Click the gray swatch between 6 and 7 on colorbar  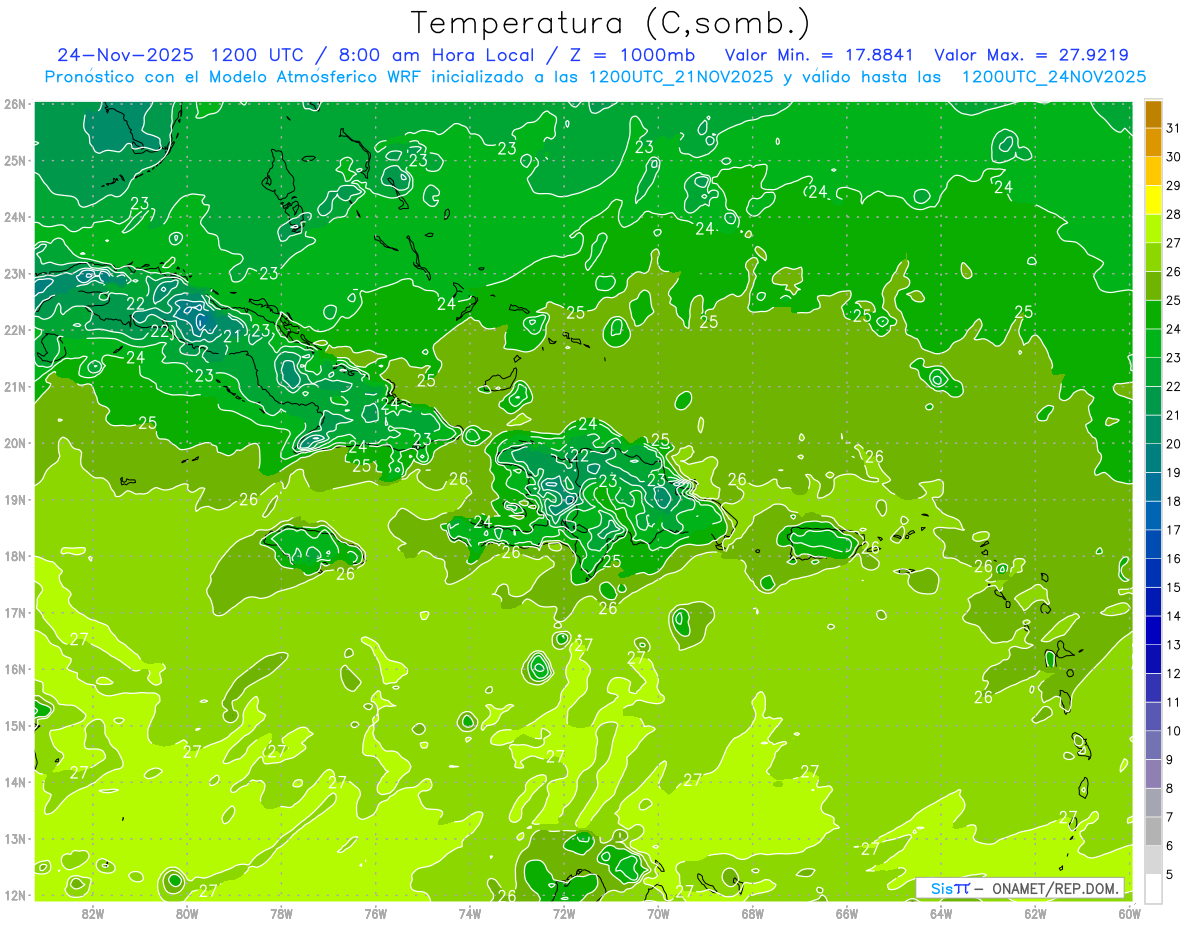click(x=1153, y=831)
